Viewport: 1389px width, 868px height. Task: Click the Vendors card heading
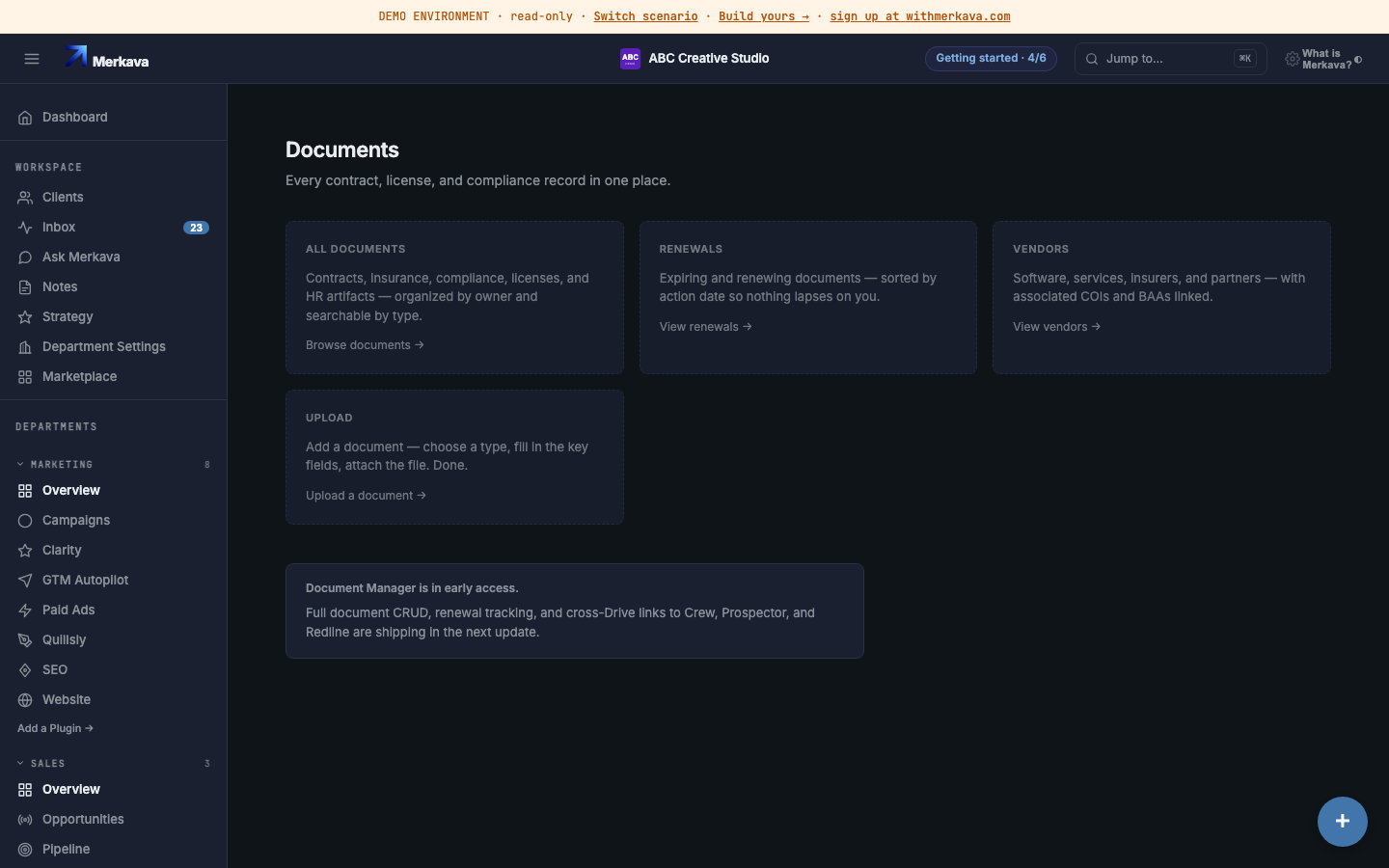1041,249
